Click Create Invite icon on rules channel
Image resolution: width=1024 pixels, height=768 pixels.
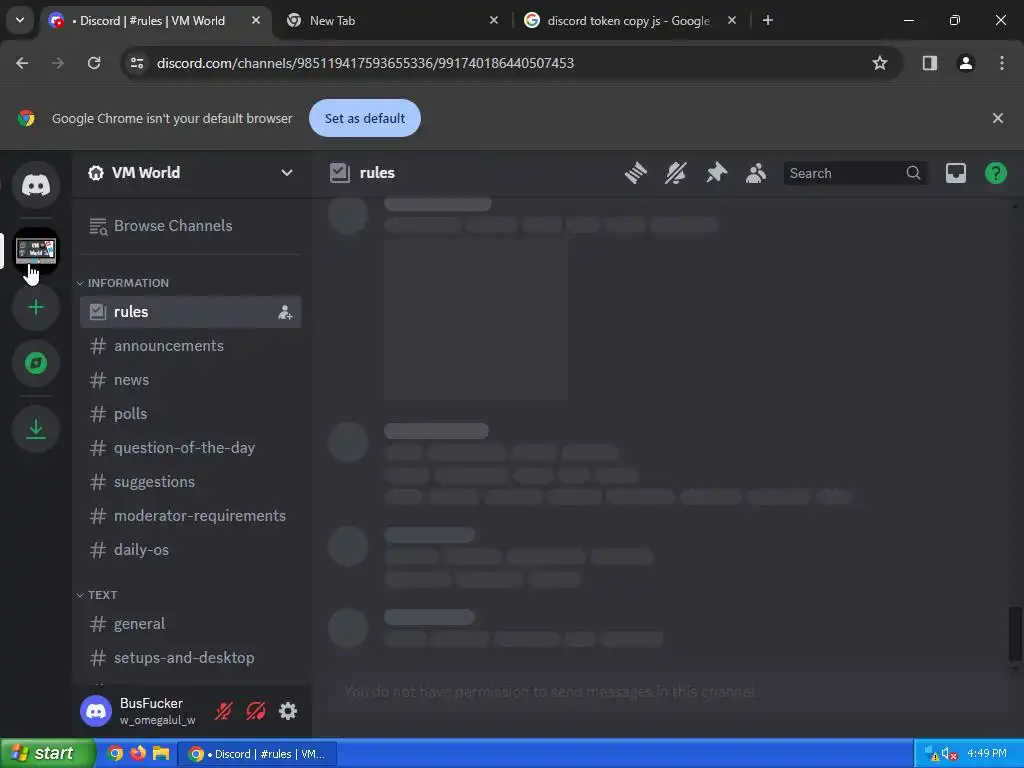(x=285, y=312)
